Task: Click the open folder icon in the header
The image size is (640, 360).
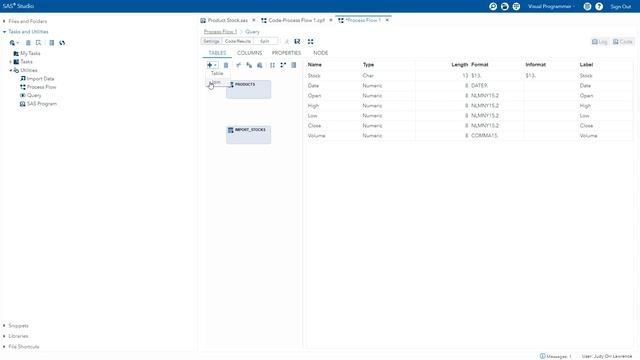Action: [x=505, y=7]
